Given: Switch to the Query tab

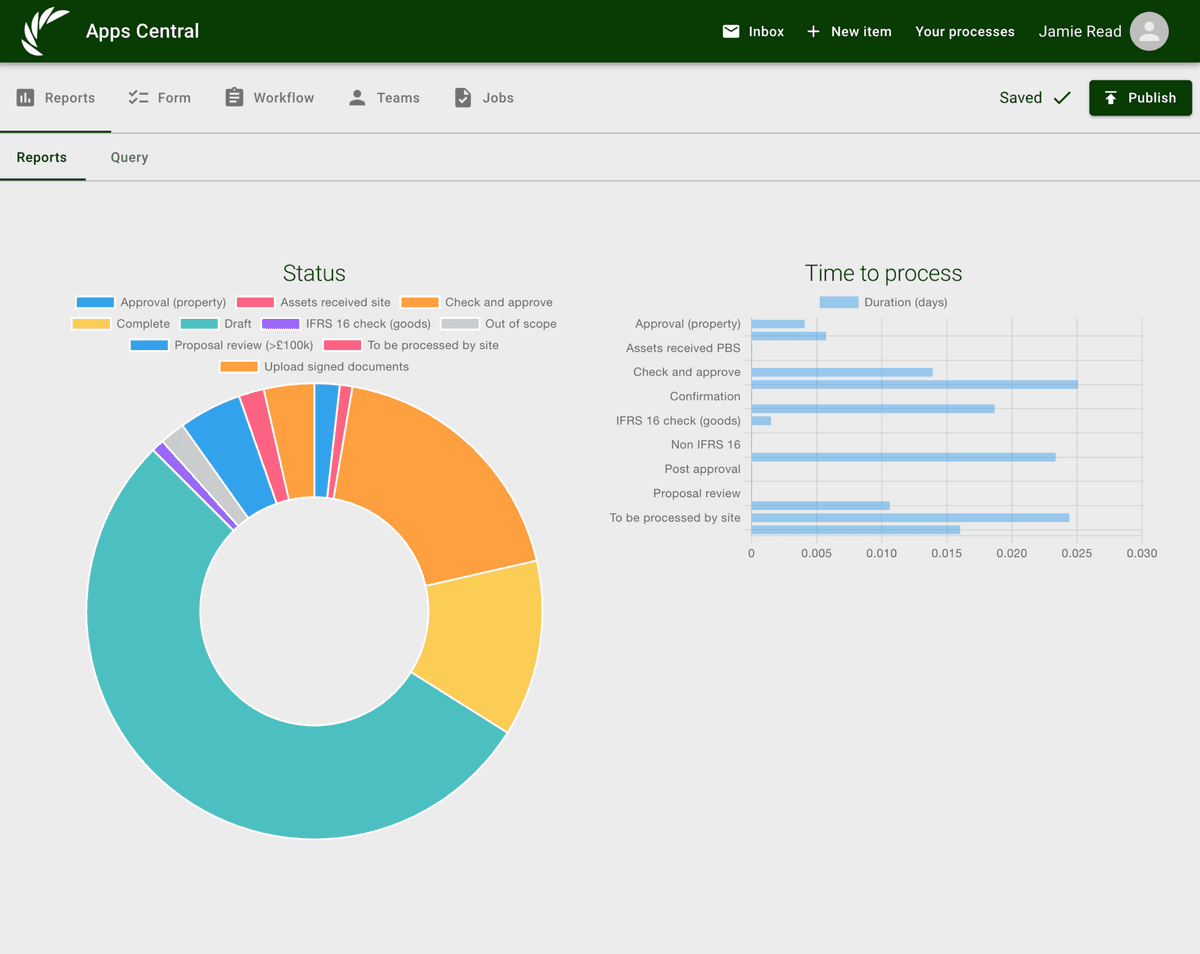Looking at the screenshot, I should click(x=129, y=157).
